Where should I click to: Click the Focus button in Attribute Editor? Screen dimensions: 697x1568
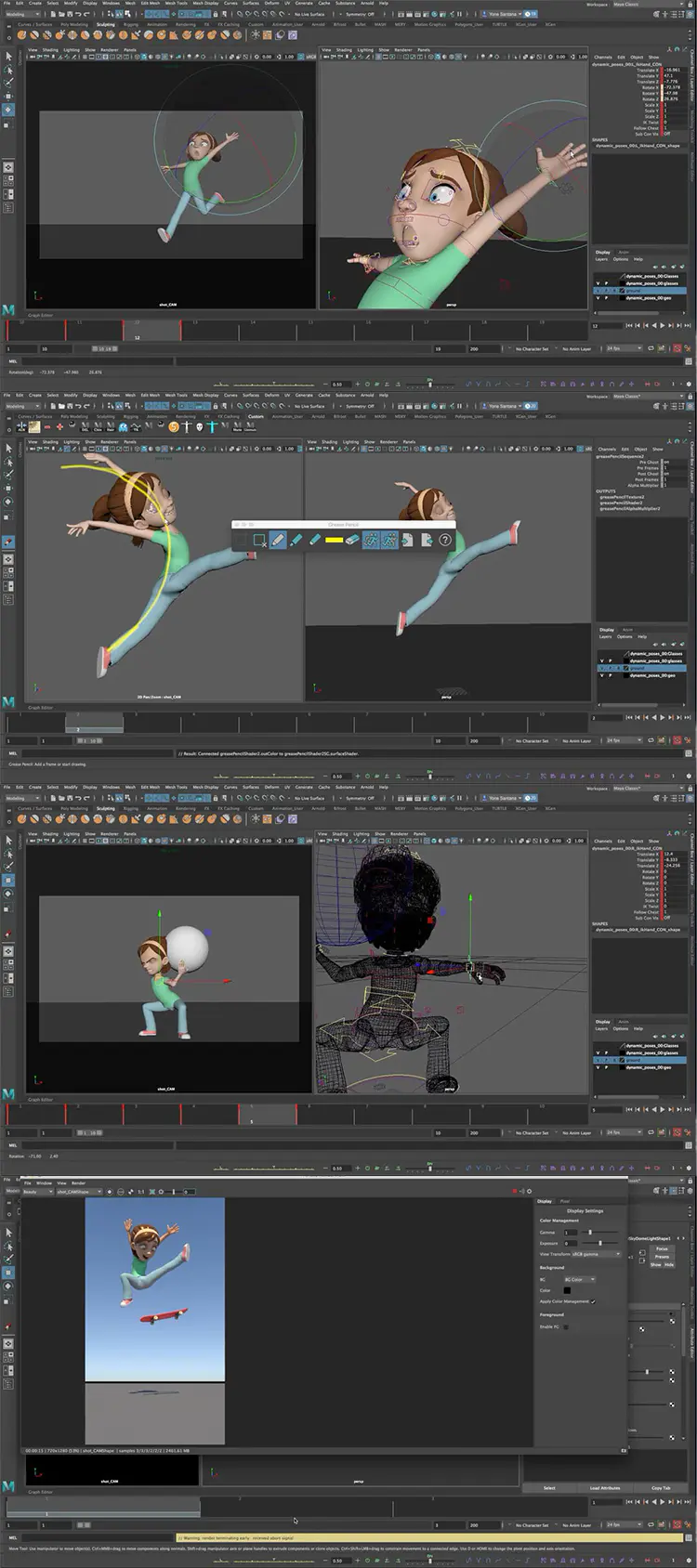662,1248
